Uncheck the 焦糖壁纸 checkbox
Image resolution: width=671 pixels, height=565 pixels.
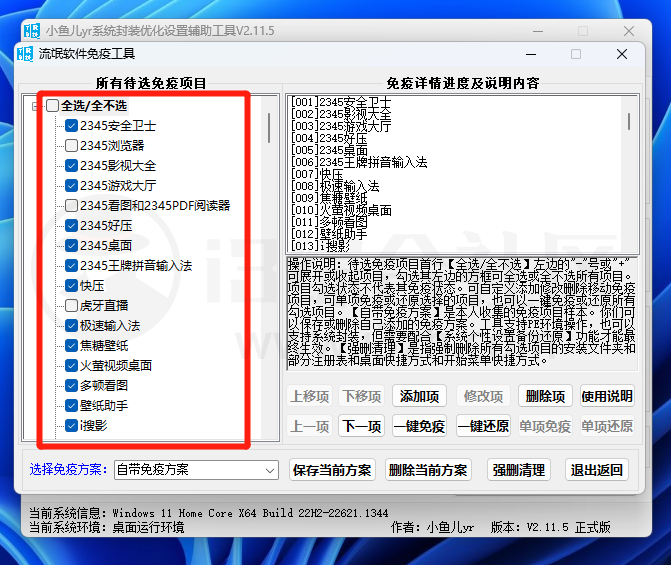pos(71,345)
